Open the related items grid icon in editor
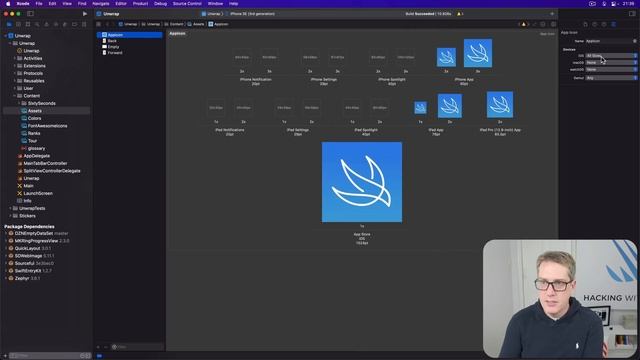This screenshot has height=360, width=640. (x=98, y=24)
